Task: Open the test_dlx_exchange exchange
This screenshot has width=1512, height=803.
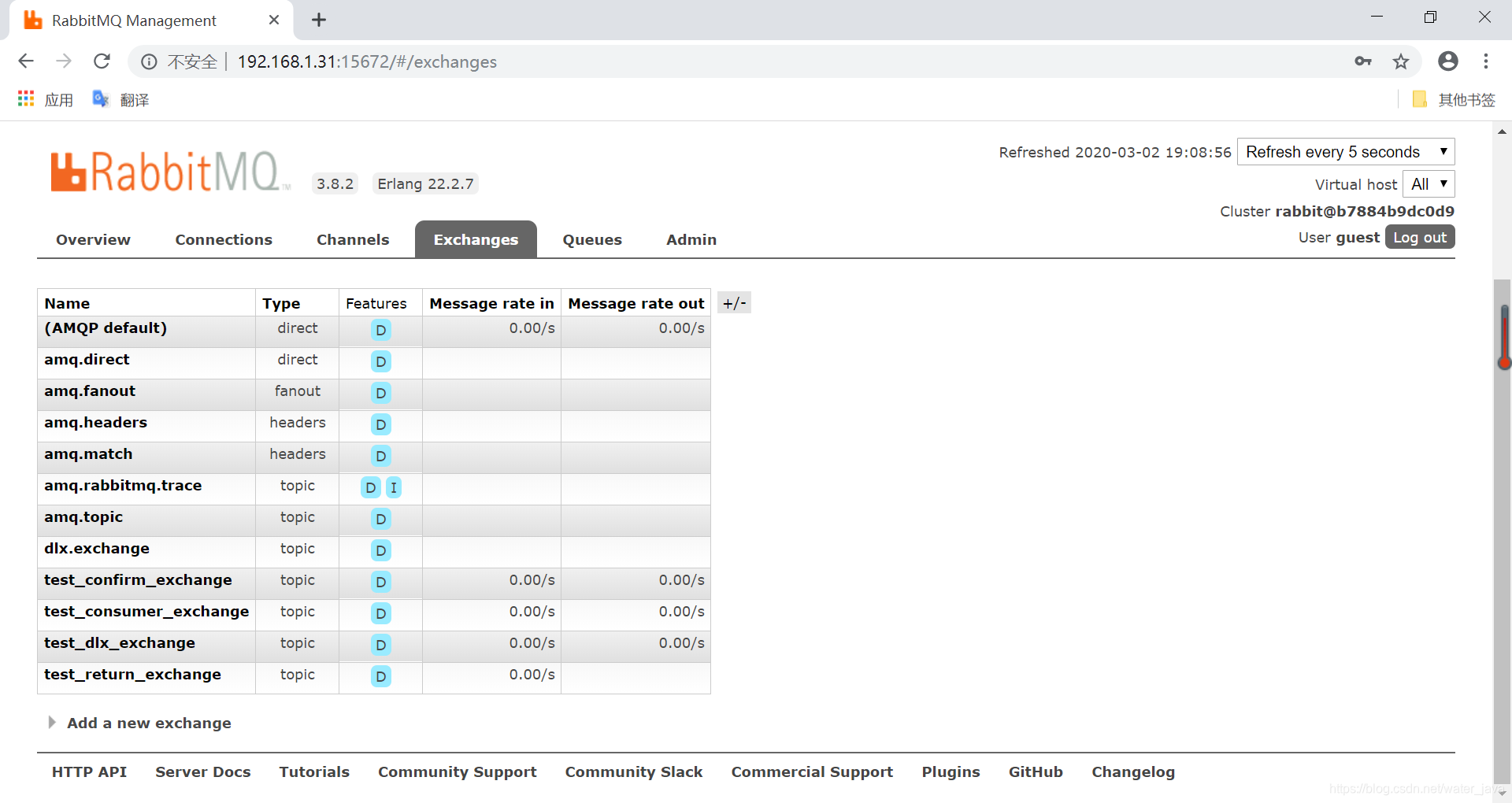Action: click(x=120, y=643)
